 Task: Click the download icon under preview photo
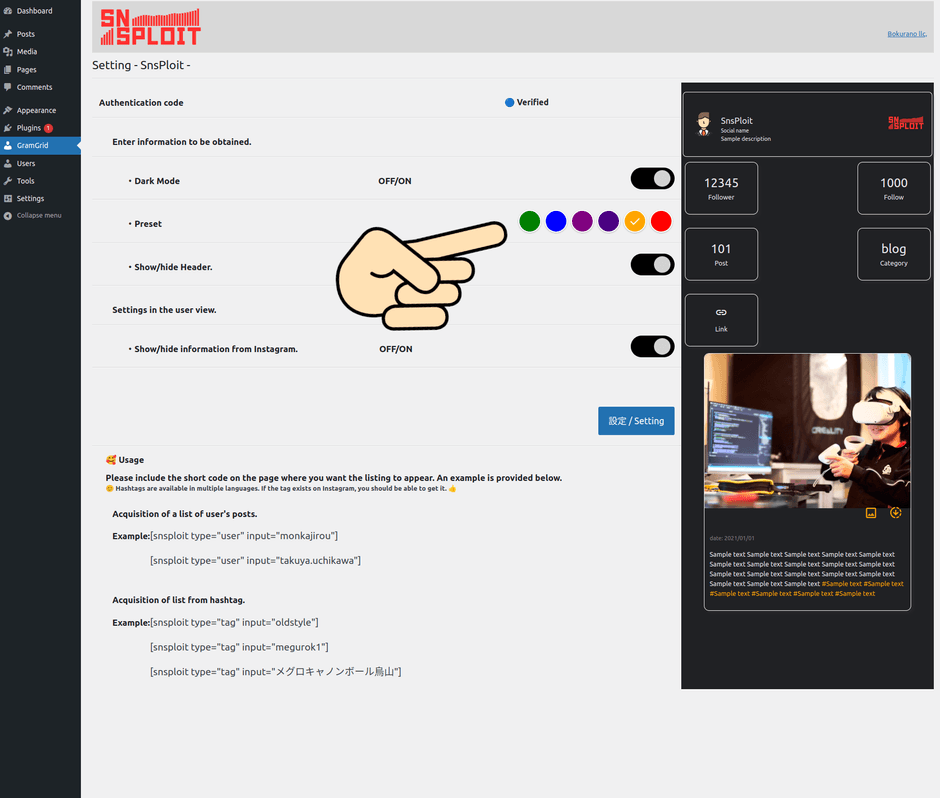pyautogui.click(x=895, y=513)
